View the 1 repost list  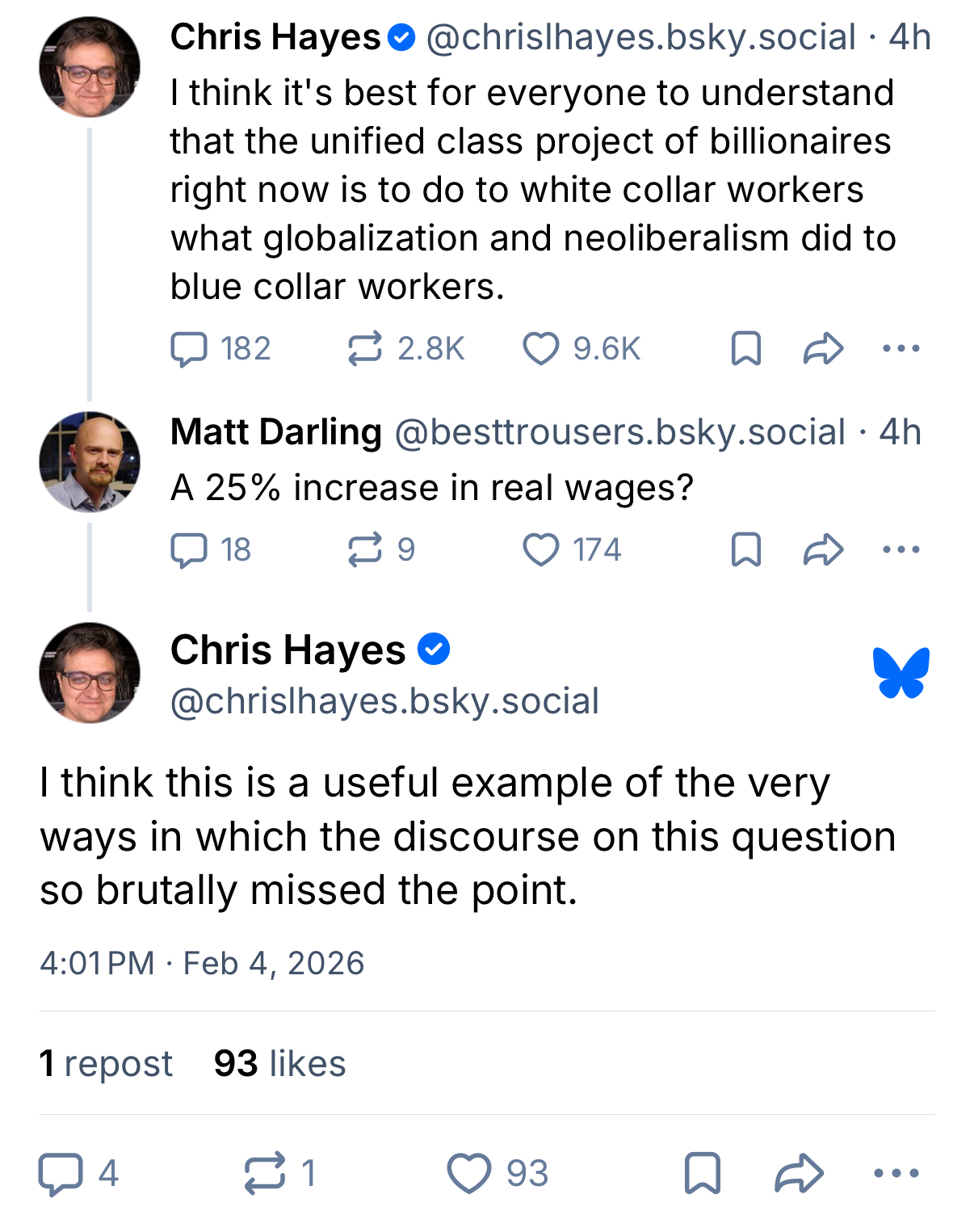click(106, 1063)
